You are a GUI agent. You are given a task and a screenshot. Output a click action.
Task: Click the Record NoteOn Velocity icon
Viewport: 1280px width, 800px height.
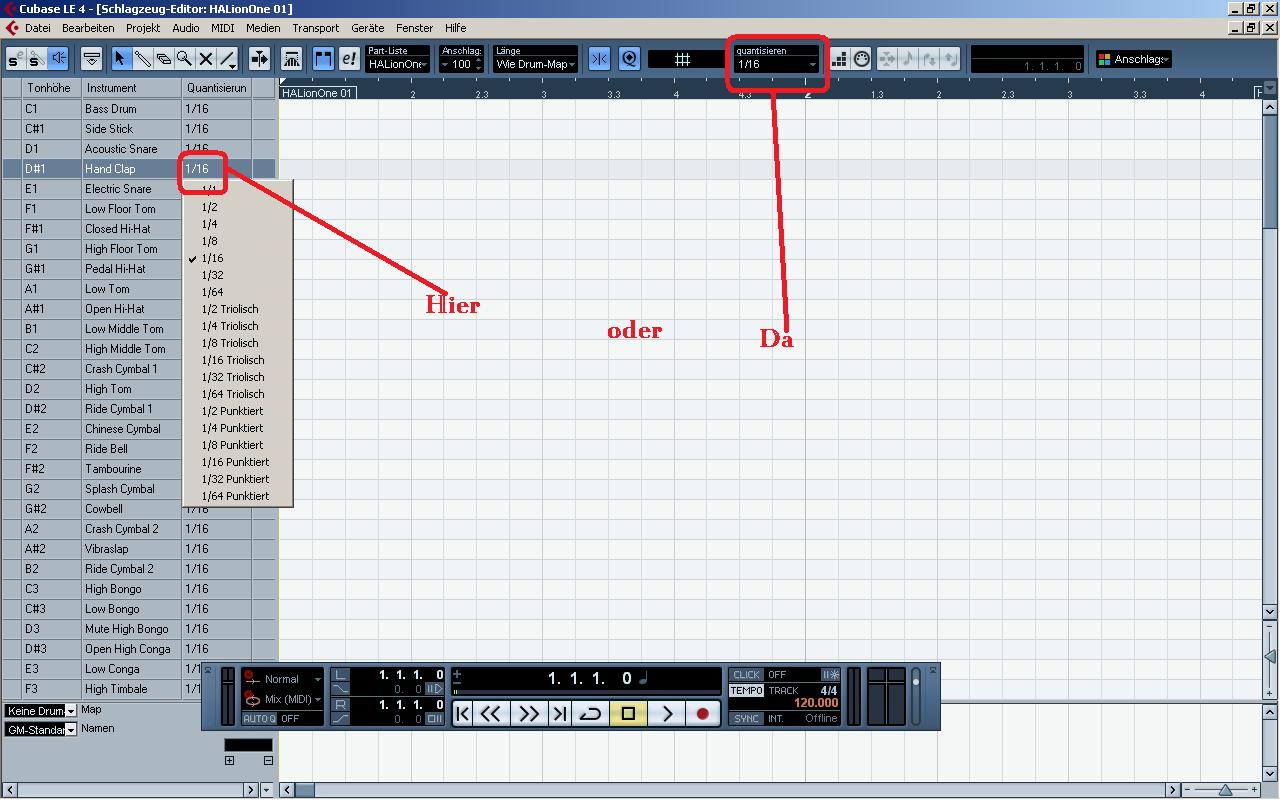[929, 59]
